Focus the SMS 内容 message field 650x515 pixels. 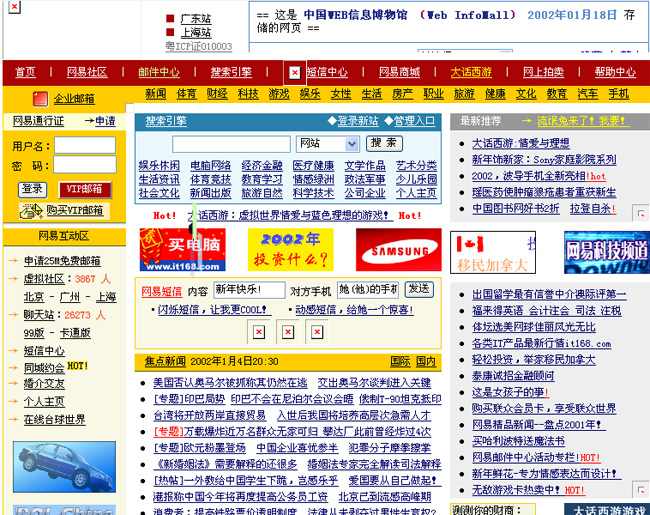click(x=249, y=289)
